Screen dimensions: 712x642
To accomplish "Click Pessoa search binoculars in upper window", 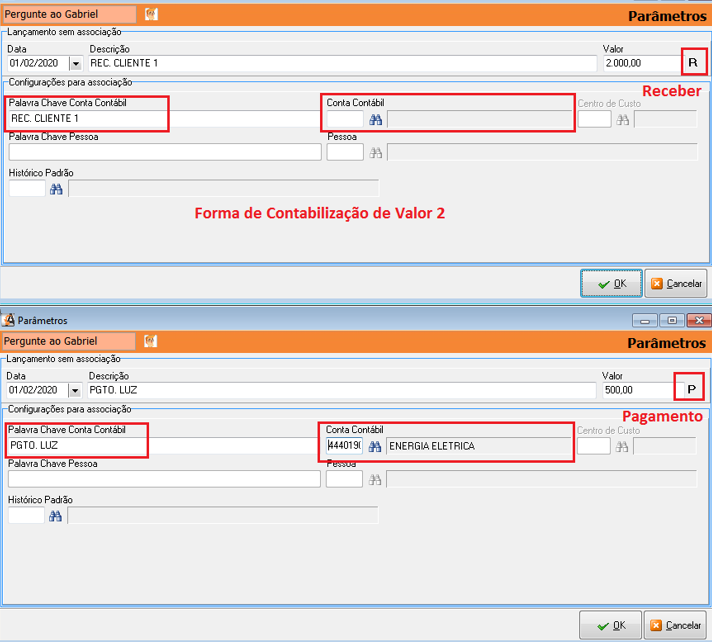I will tap(376, 153).
